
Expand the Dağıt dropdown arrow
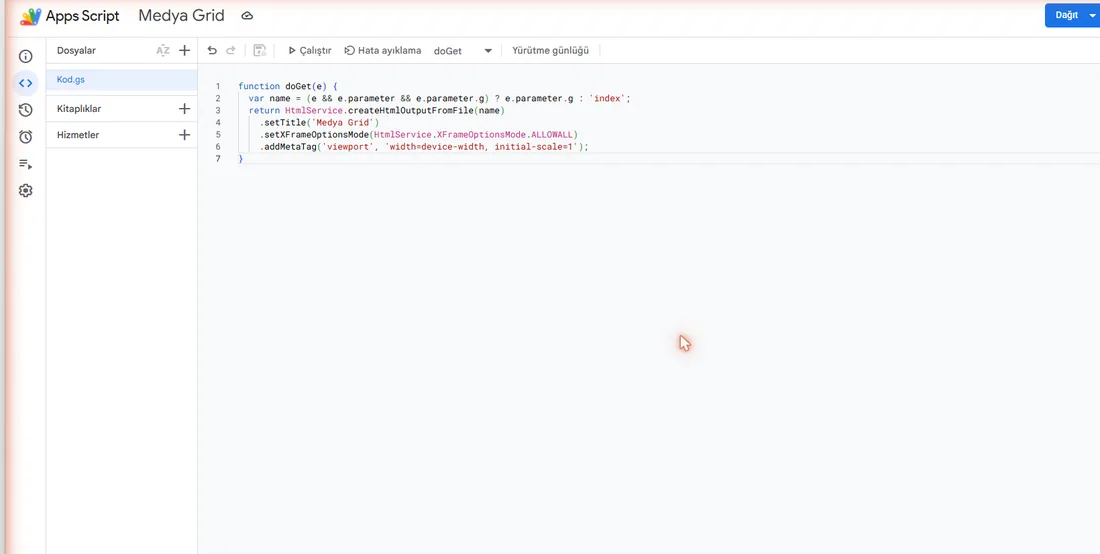1092,15
